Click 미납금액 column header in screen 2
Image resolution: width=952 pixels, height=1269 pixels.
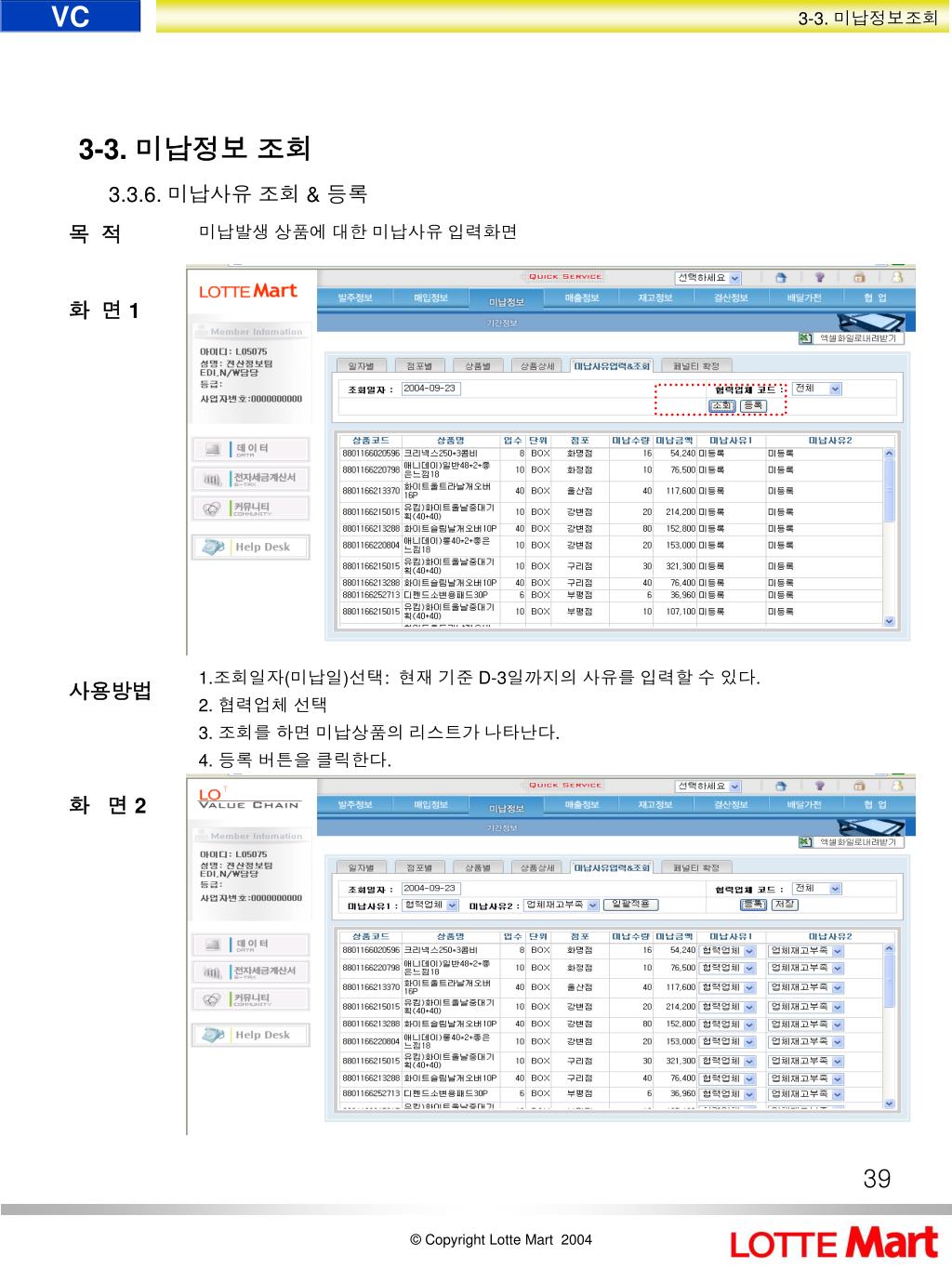pyautogui.click(x=675, y=937)
